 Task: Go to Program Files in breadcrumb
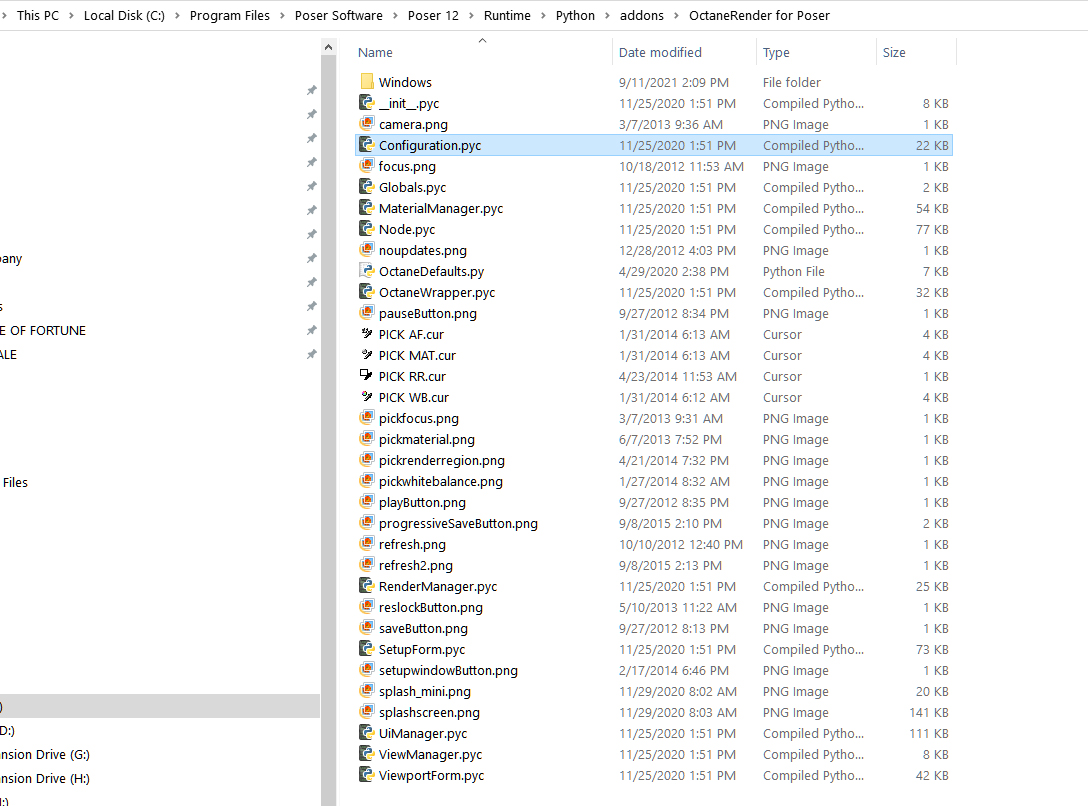click(x=230, y=15)
